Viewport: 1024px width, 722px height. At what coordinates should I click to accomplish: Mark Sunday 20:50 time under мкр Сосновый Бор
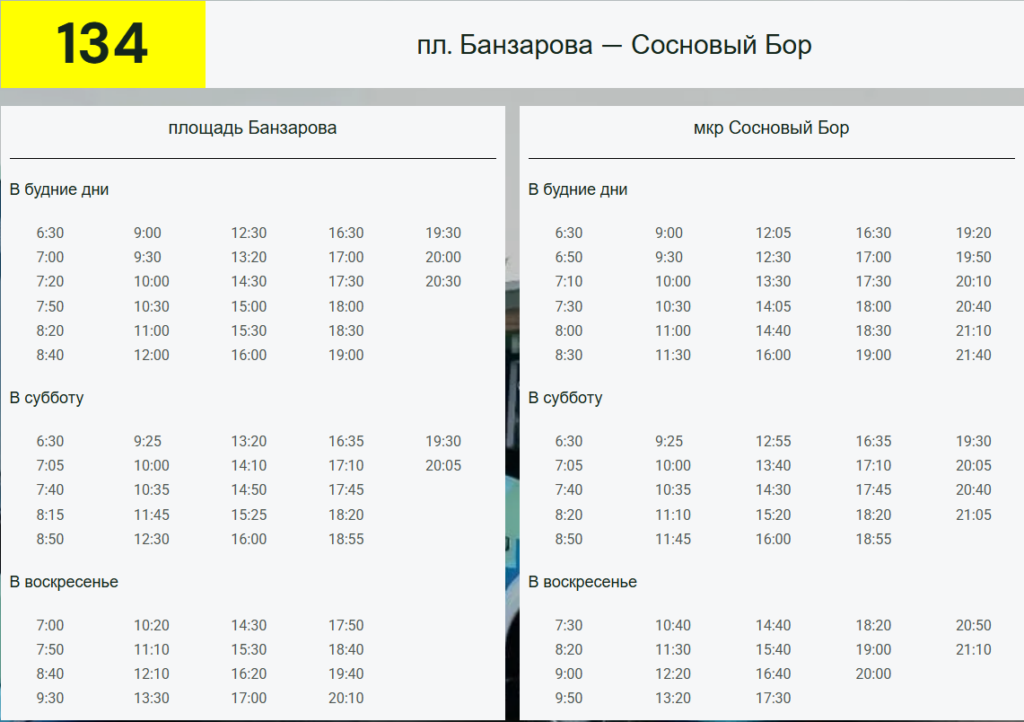pyautogui.click(x=974, y=625)
